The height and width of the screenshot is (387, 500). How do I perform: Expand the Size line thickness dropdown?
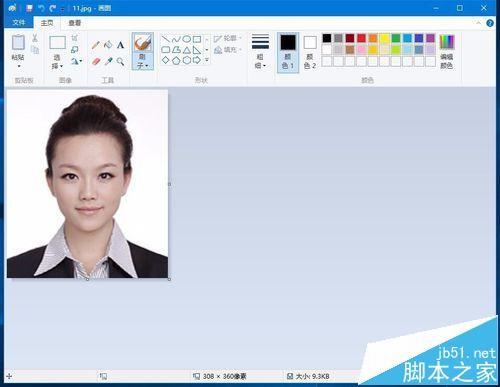(x=260, y=51)
